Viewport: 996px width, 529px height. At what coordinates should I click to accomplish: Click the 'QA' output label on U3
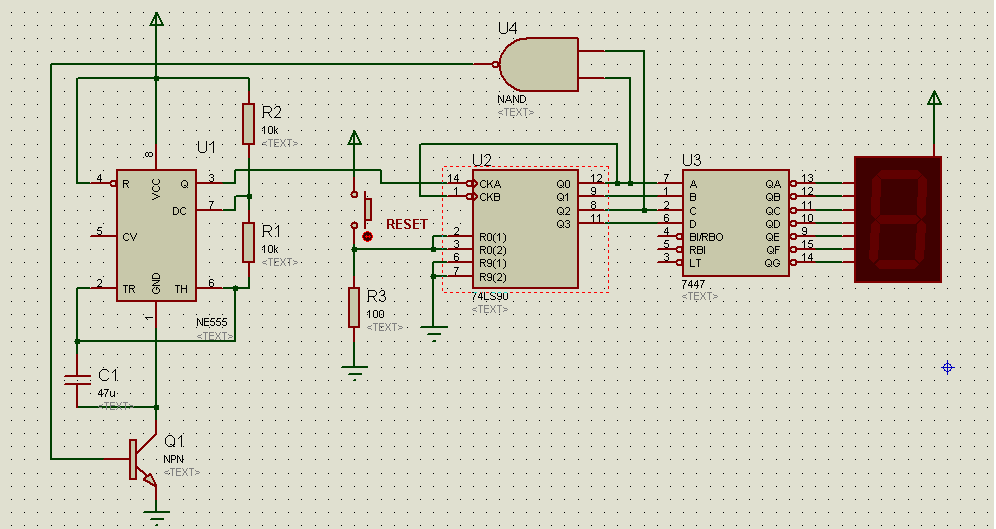pyautogui.click(x=773, y=184)
